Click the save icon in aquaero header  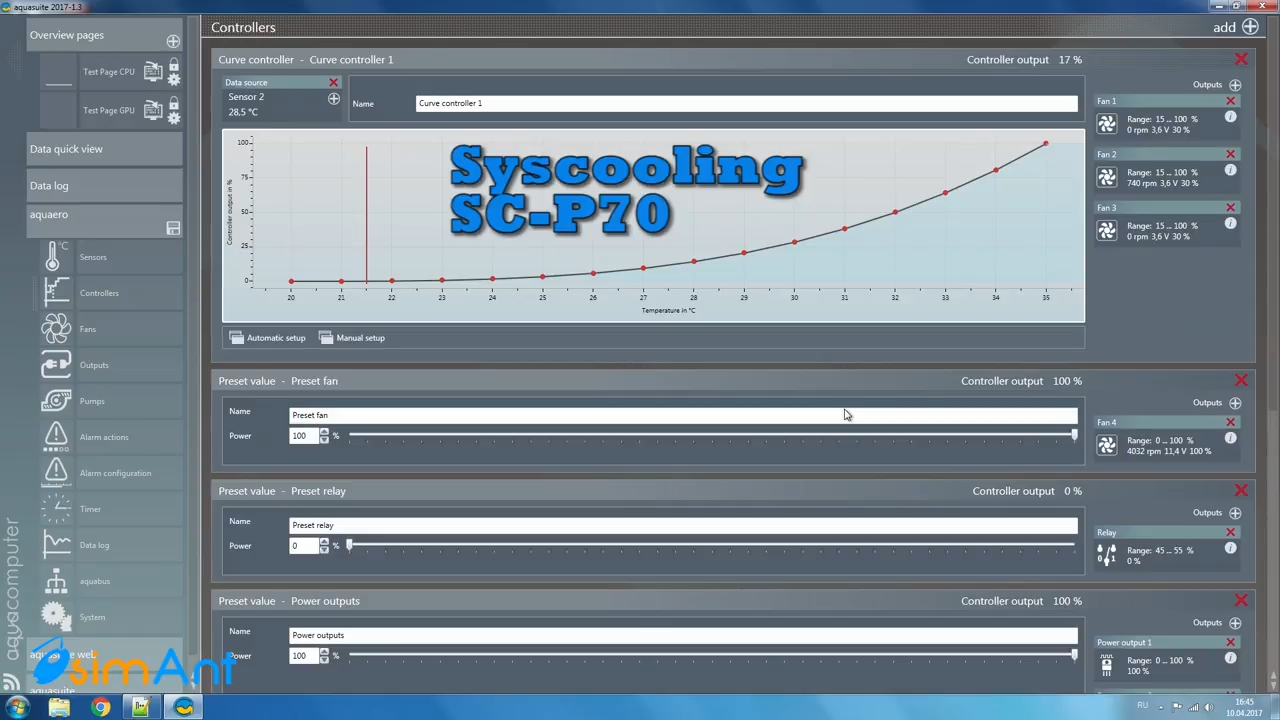[x=173, y=229]
